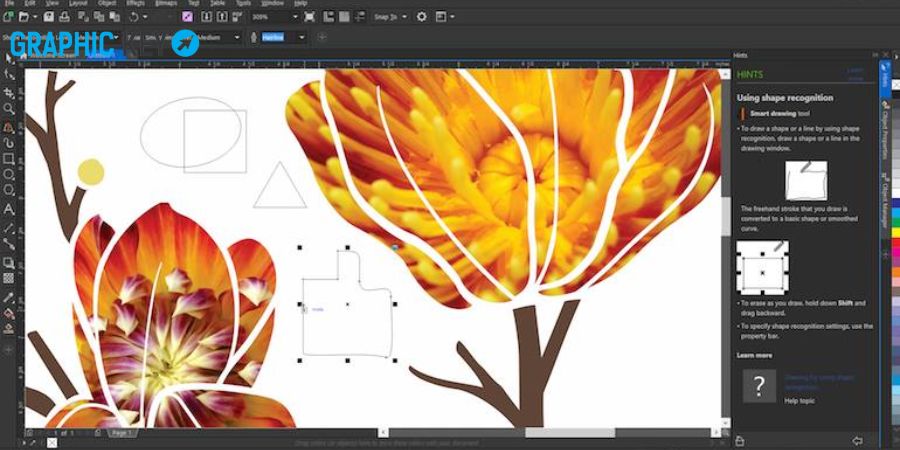Select the Zoom tool in toolbox
This screenshot has height=450, width=900.
tap(9, 109)
